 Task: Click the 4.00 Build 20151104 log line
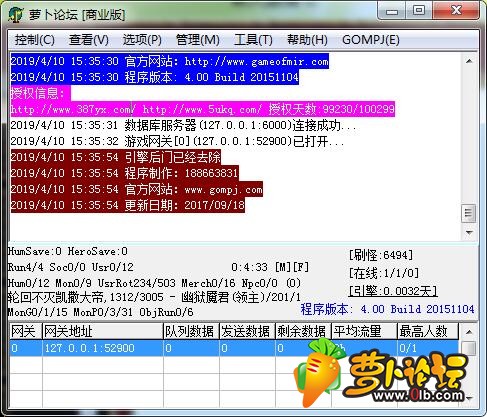coord(154,77)
